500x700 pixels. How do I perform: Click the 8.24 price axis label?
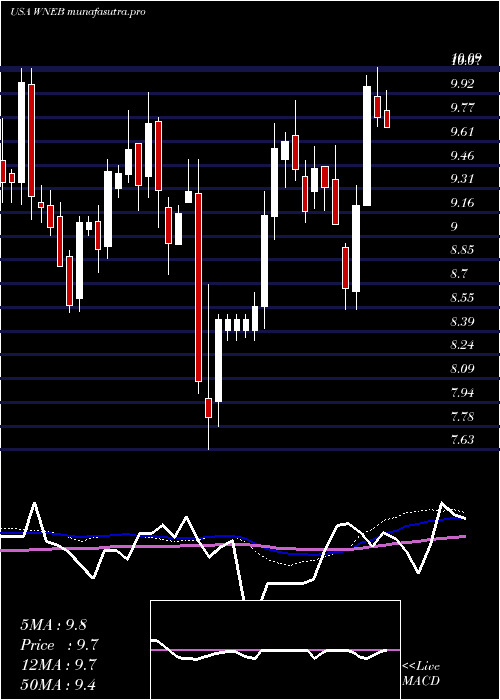click(463, 345)
